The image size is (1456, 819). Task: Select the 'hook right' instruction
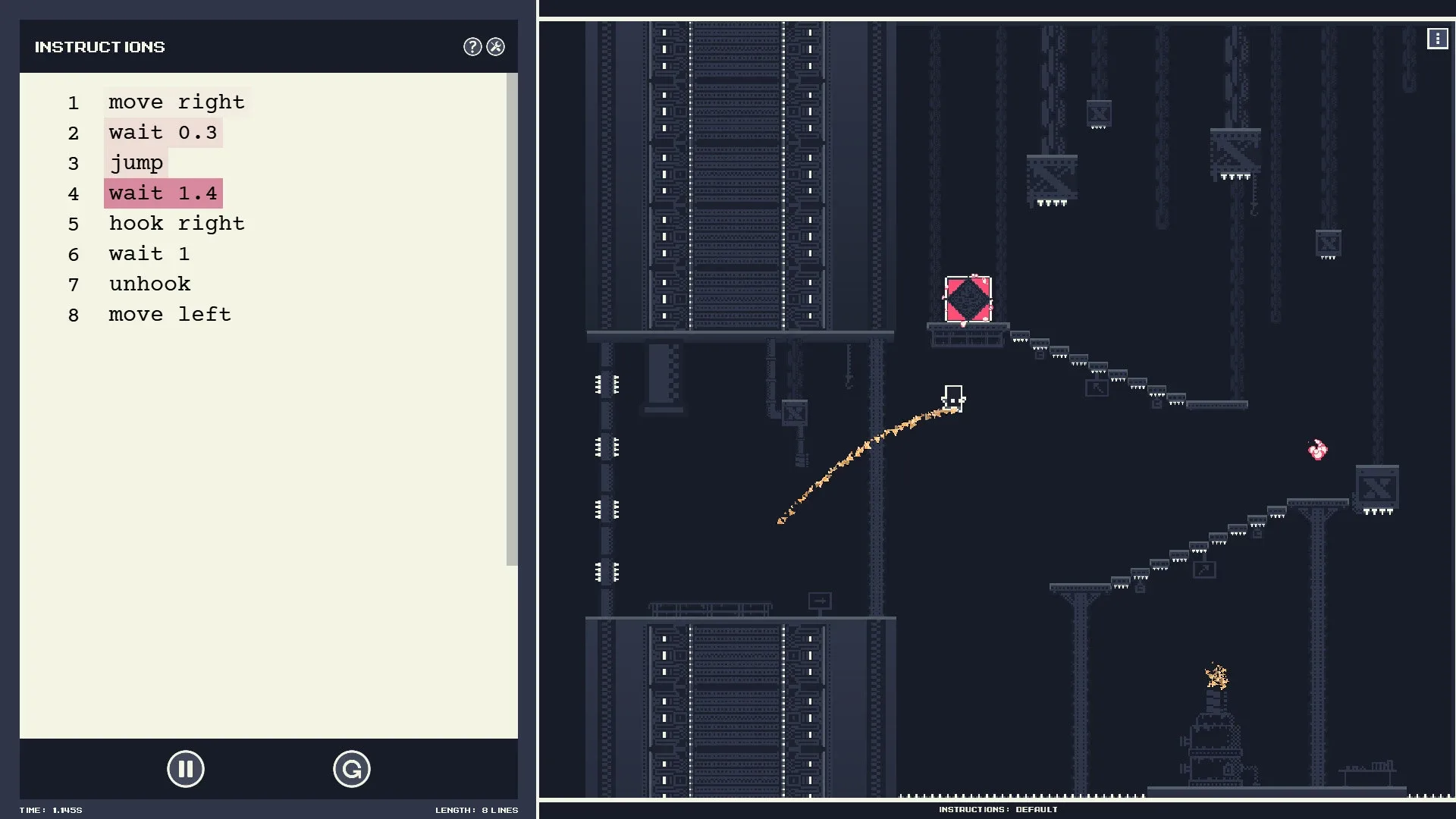(176, 224)
